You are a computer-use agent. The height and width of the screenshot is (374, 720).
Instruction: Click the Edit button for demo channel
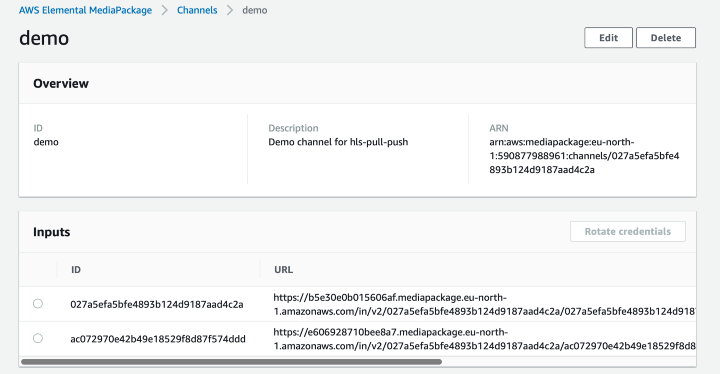click(x=608, y=38)
